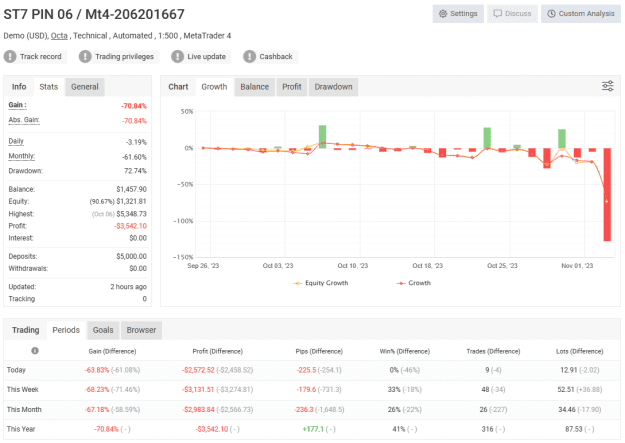Open the Discuss button

512,14
